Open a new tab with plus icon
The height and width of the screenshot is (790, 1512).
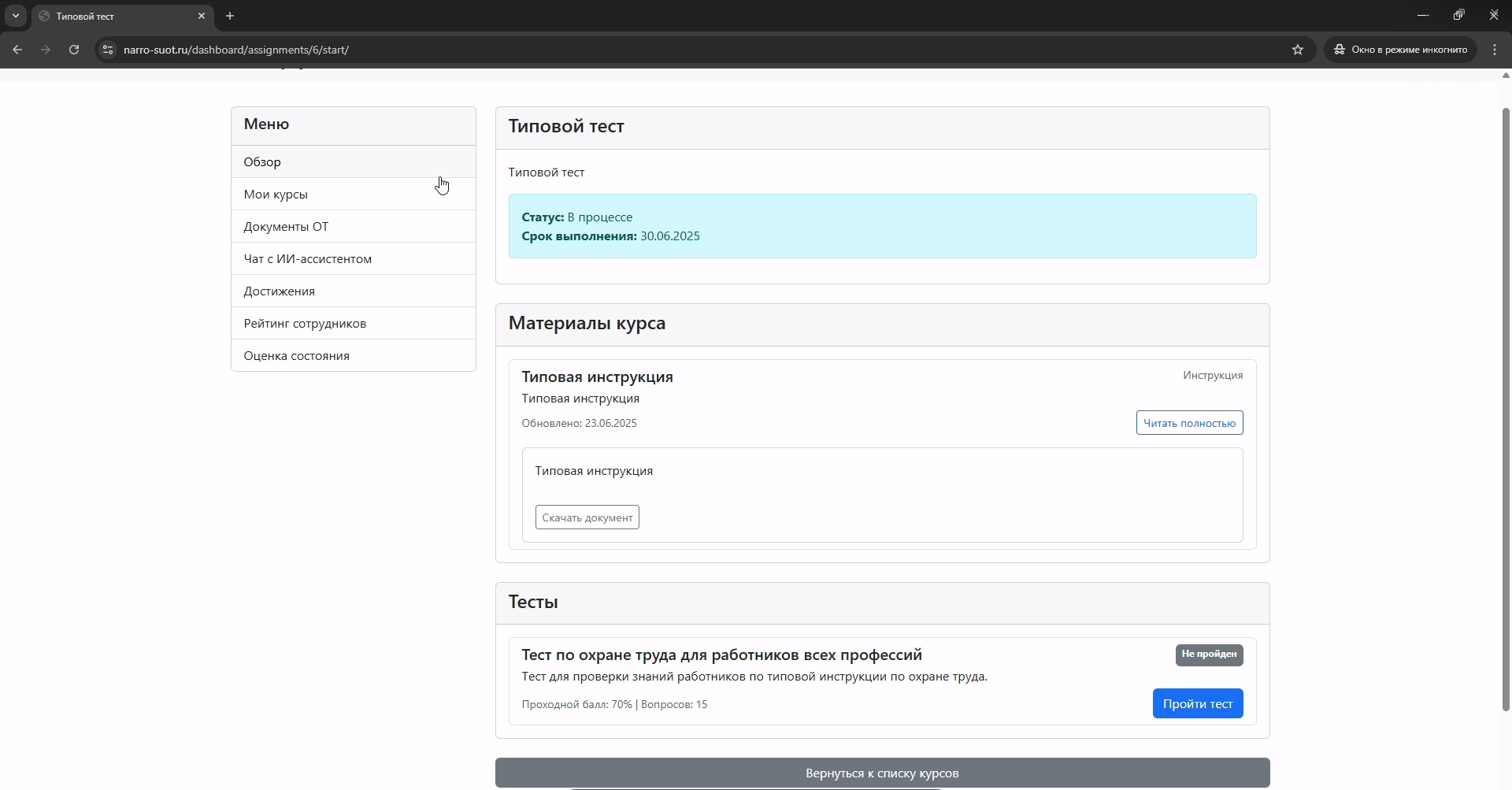230,16
